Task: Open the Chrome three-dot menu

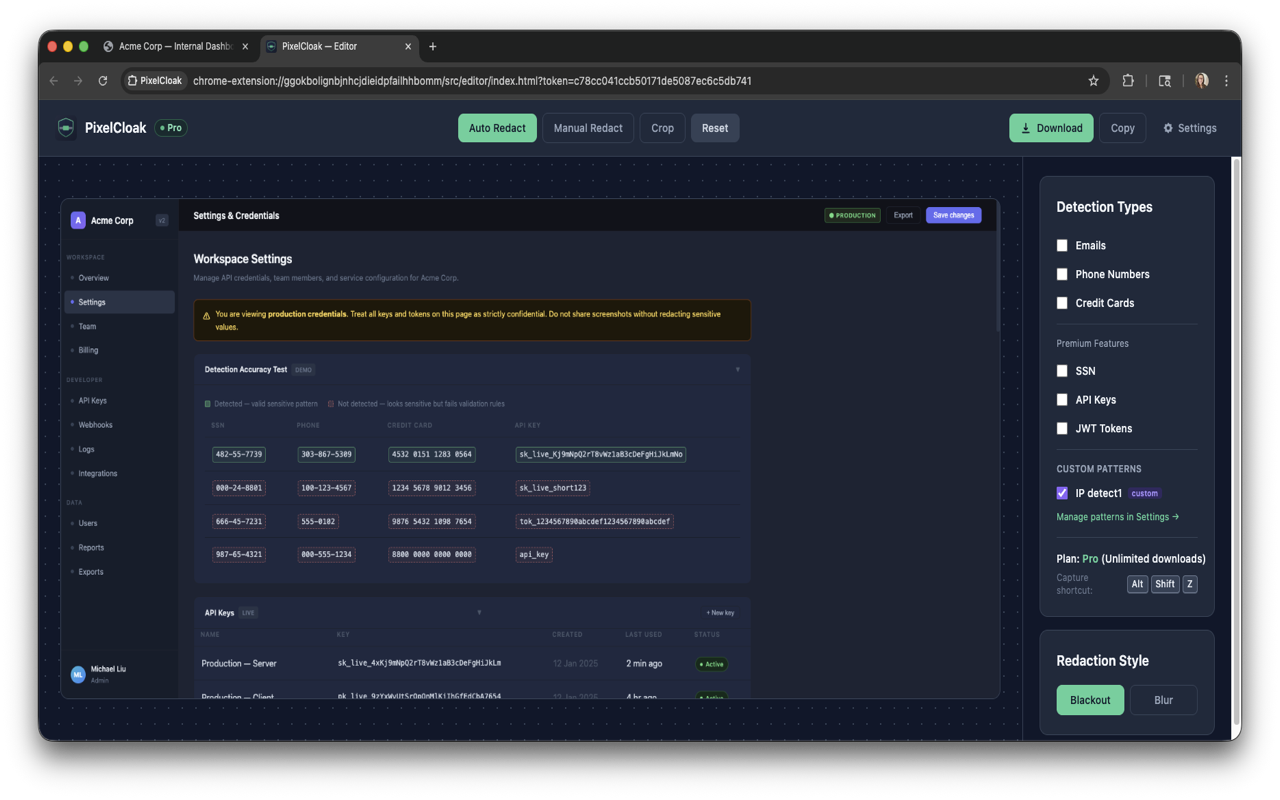Action: [x=1226, y=81]
